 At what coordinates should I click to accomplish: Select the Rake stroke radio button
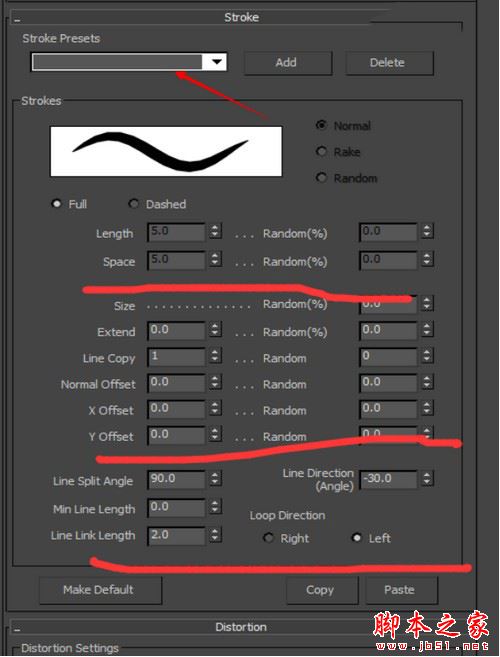tap(322, 151)
